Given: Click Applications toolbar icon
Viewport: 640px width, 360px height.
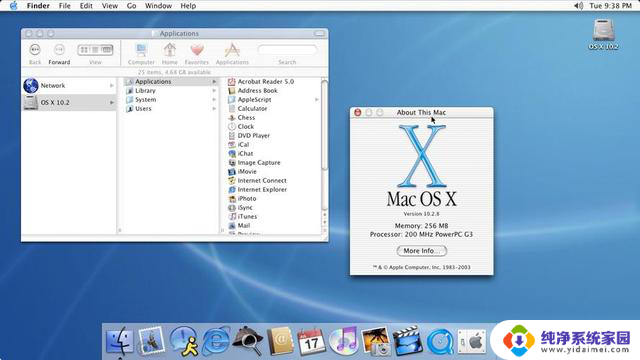Looking at the screenshot, I should 232,51.
